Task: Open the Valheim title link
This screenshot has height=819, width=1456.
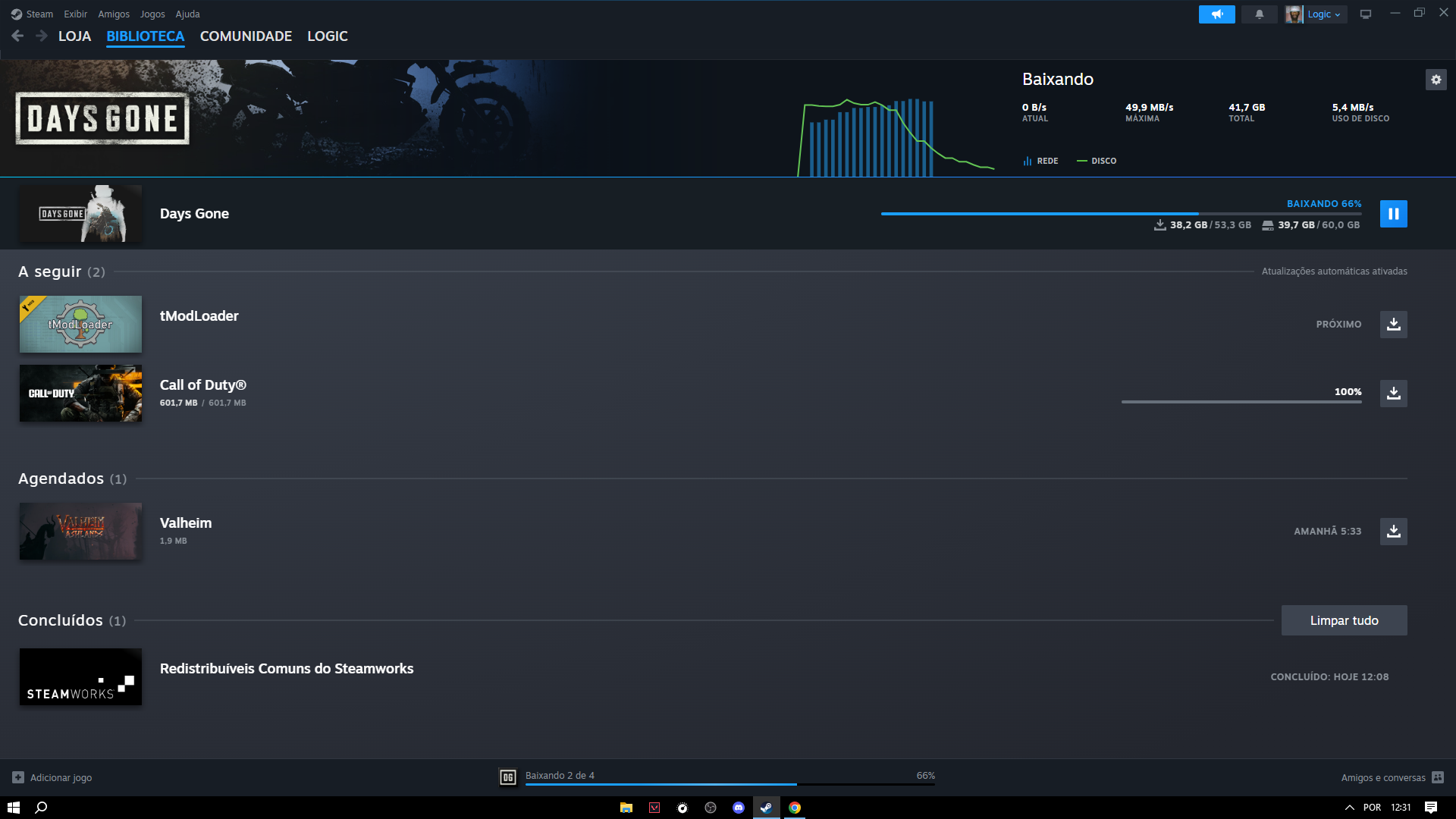Action: click(186, 523)
